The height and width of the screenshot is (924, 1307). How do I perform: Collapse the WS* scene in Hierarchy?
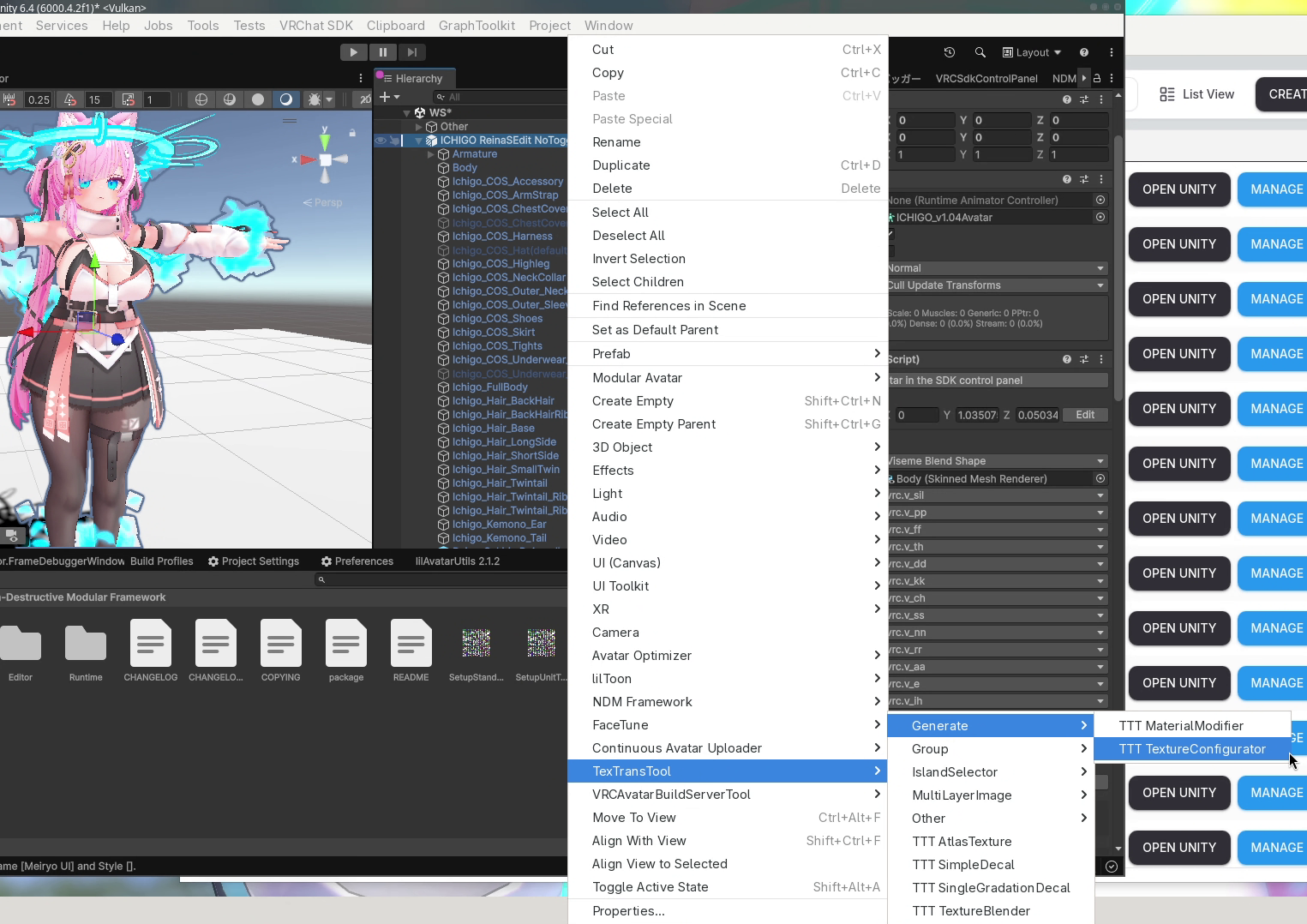tap(407, 113)
